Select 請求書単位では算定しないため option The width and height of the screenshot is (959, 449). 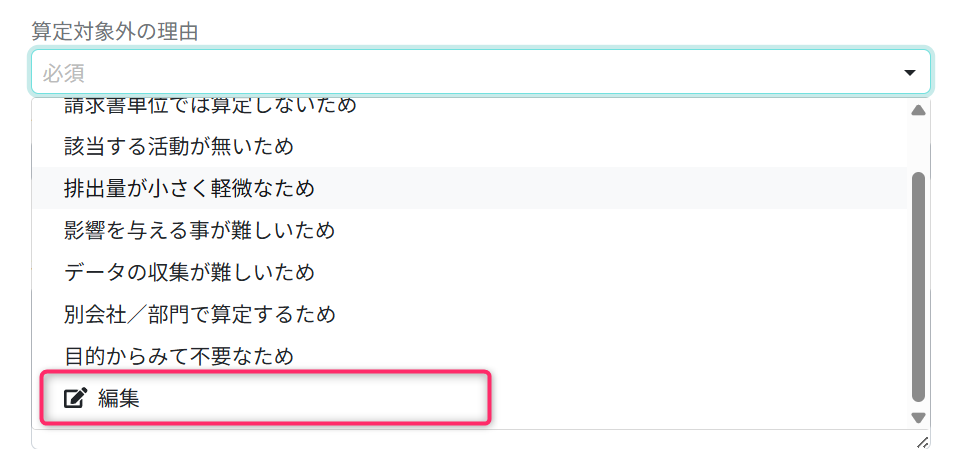click(x=209, y=105)
